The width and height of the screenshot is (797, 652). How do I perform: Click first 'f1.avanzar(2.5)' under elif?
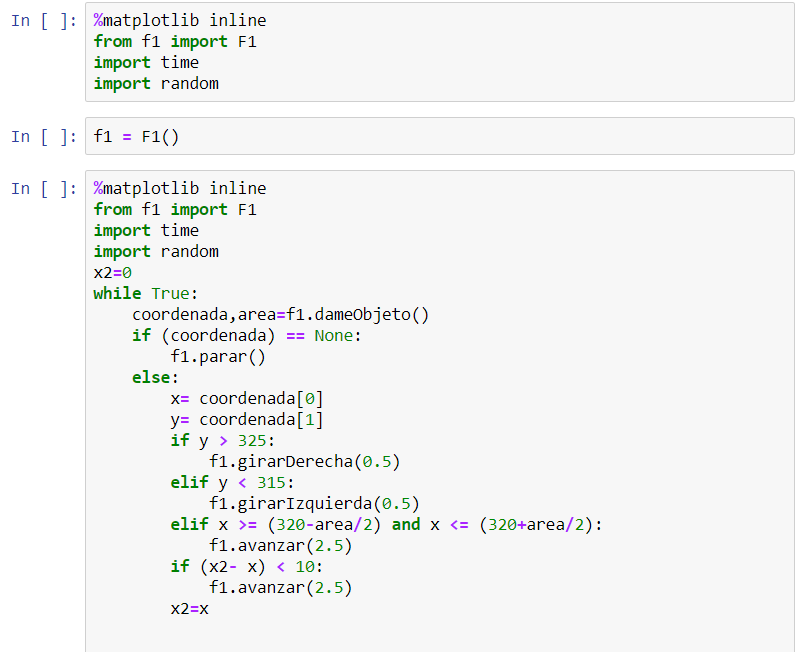281,545
